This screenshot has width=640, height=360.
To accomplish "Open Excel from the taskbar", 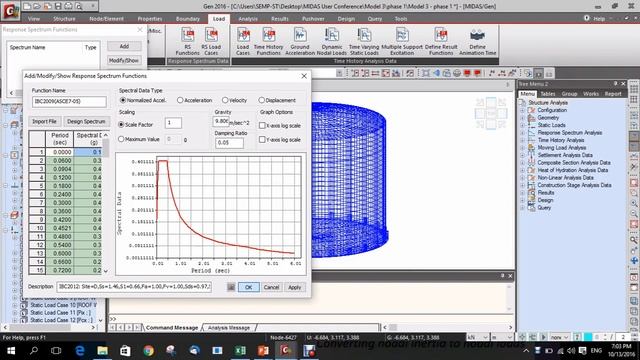I will click(240, 350).
